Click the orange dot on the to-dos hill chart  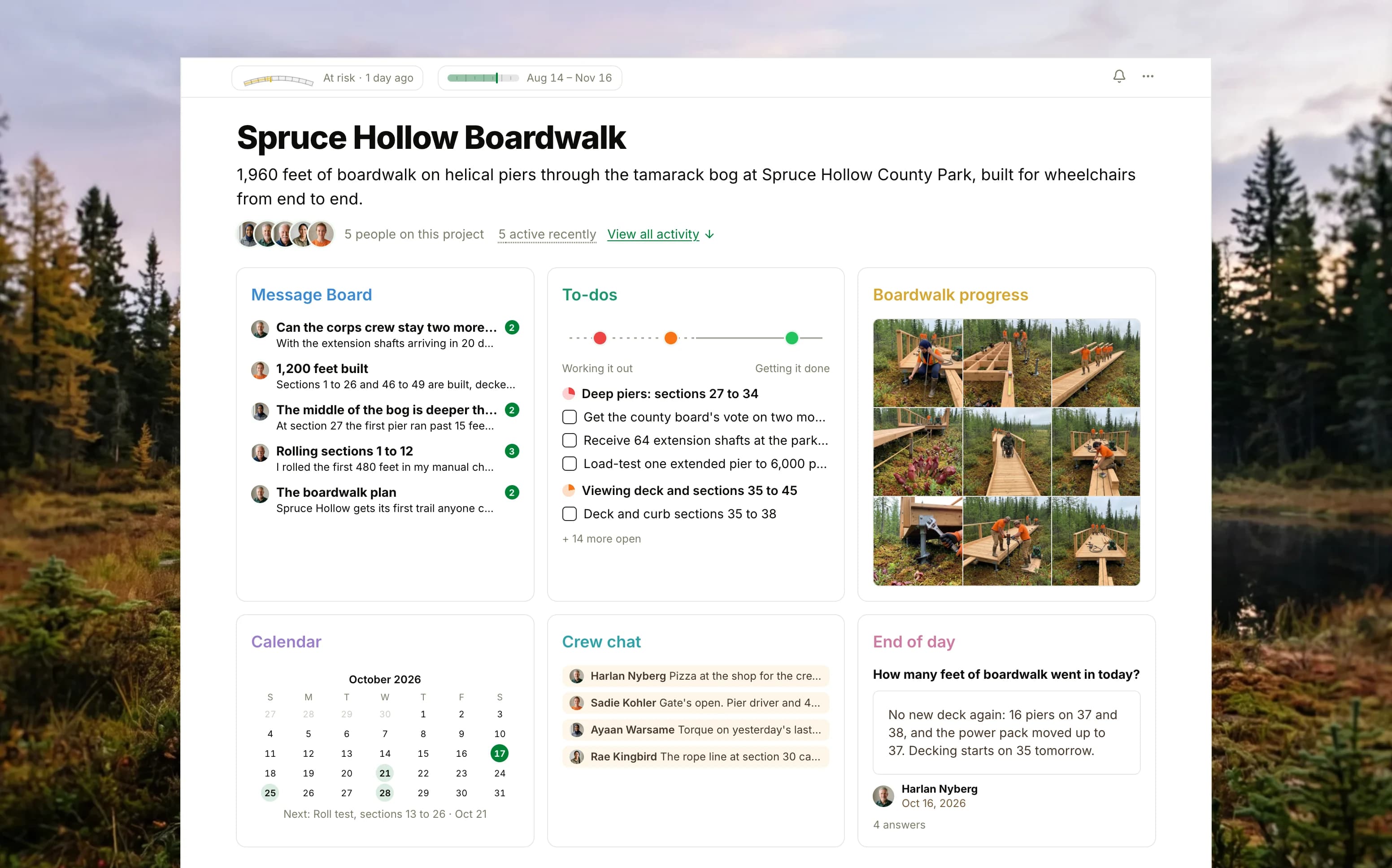(670, 338)
